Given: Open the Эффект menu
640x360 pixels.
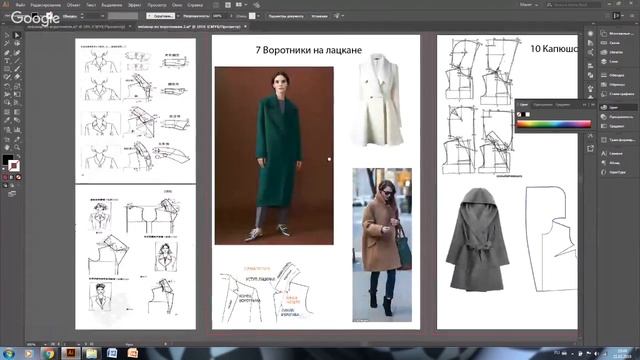Looking at the screenshot, I should (134, 5).
